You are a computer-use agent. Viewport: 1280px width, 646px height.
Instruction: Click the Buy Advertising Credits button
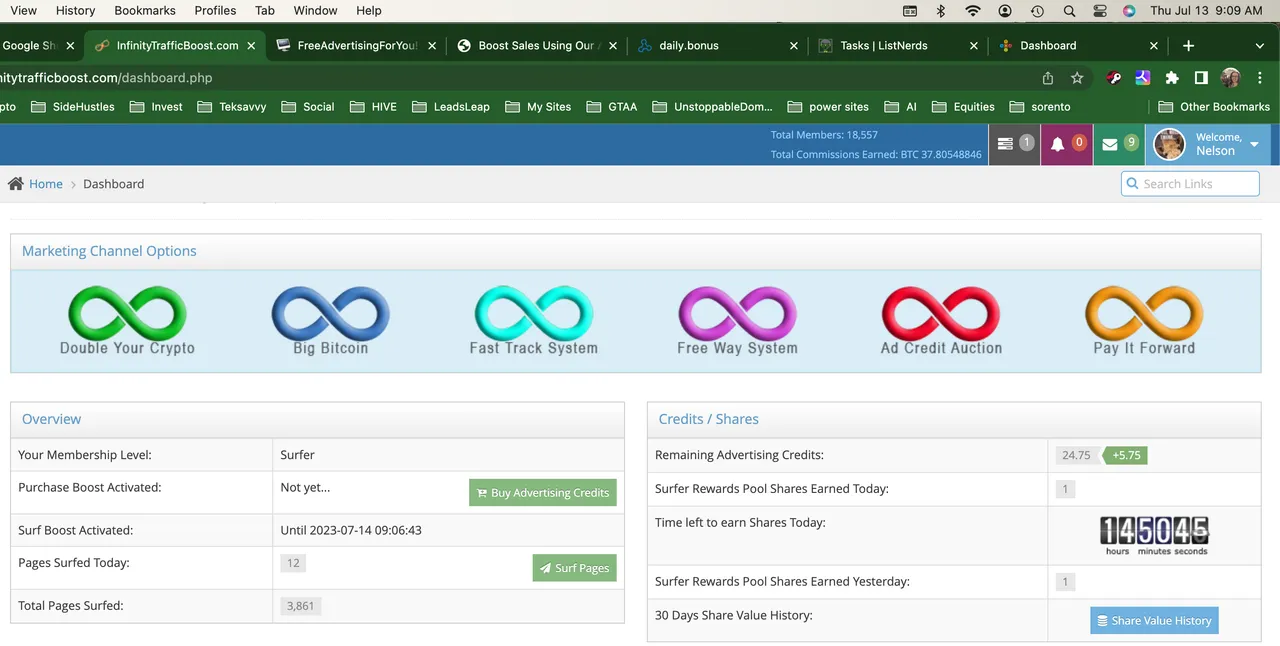tap(543, 492)
